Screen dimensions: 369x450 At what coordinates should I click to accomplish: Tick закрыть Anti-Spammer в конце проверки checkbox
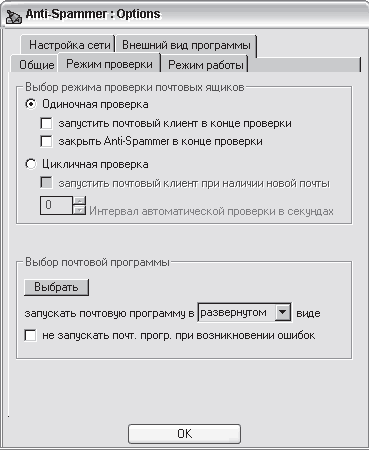(x=46, y=141)
